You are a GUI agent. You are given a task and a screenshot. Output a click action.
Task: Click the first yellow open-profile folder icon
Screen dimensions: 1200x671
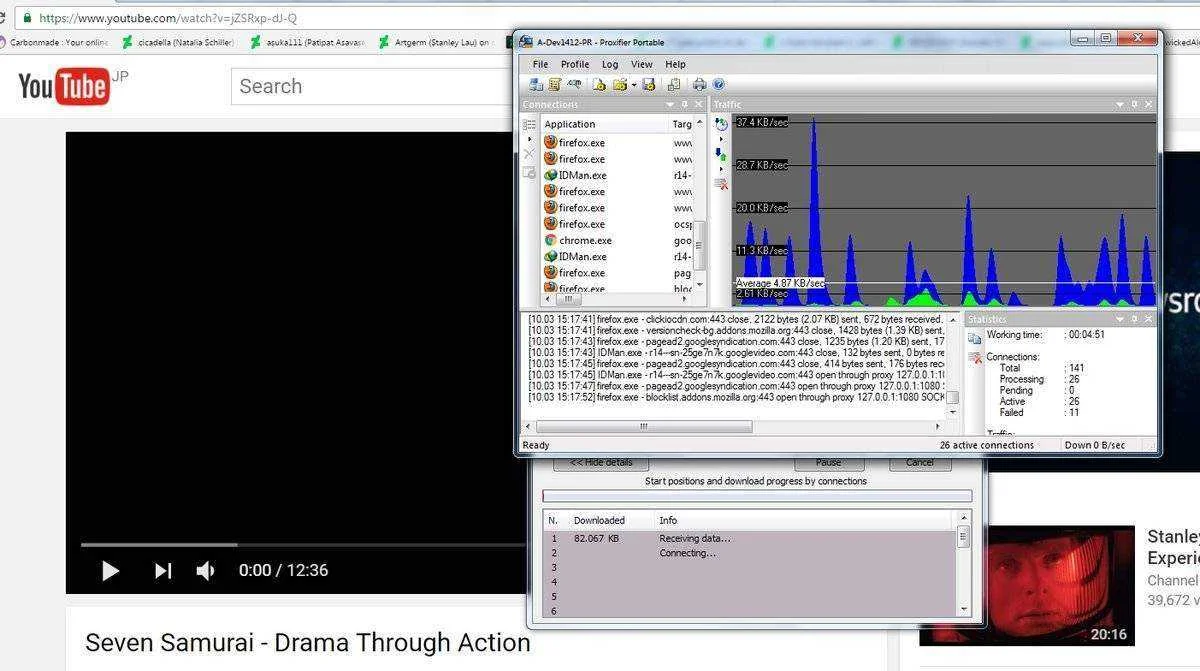pyautogui.click(x=599, y=85)
